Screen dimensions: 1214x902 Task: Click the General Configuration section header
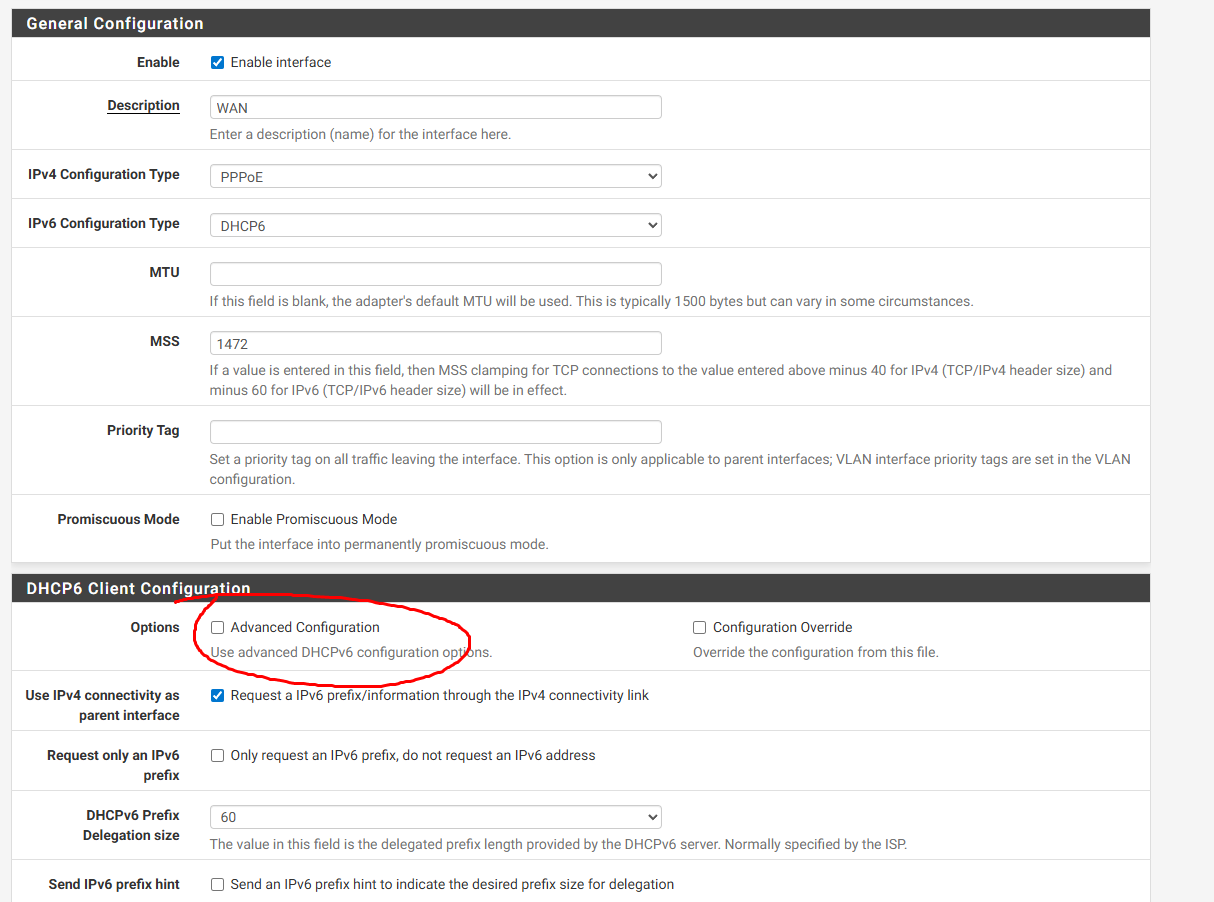pos(581,23)
